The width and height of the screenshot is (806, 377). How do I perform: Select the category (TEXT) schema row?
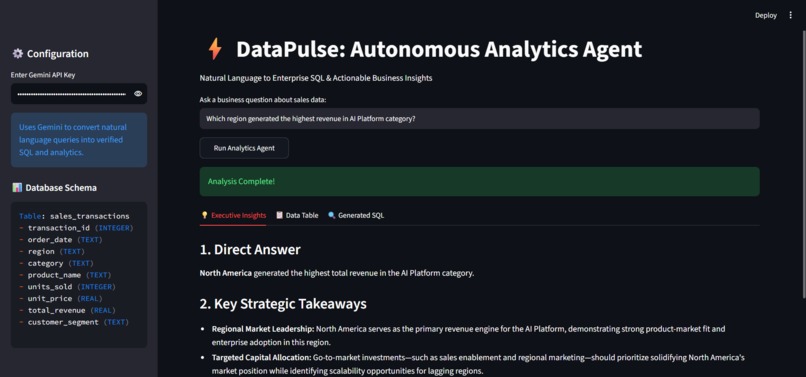click(x=57, y=263)
